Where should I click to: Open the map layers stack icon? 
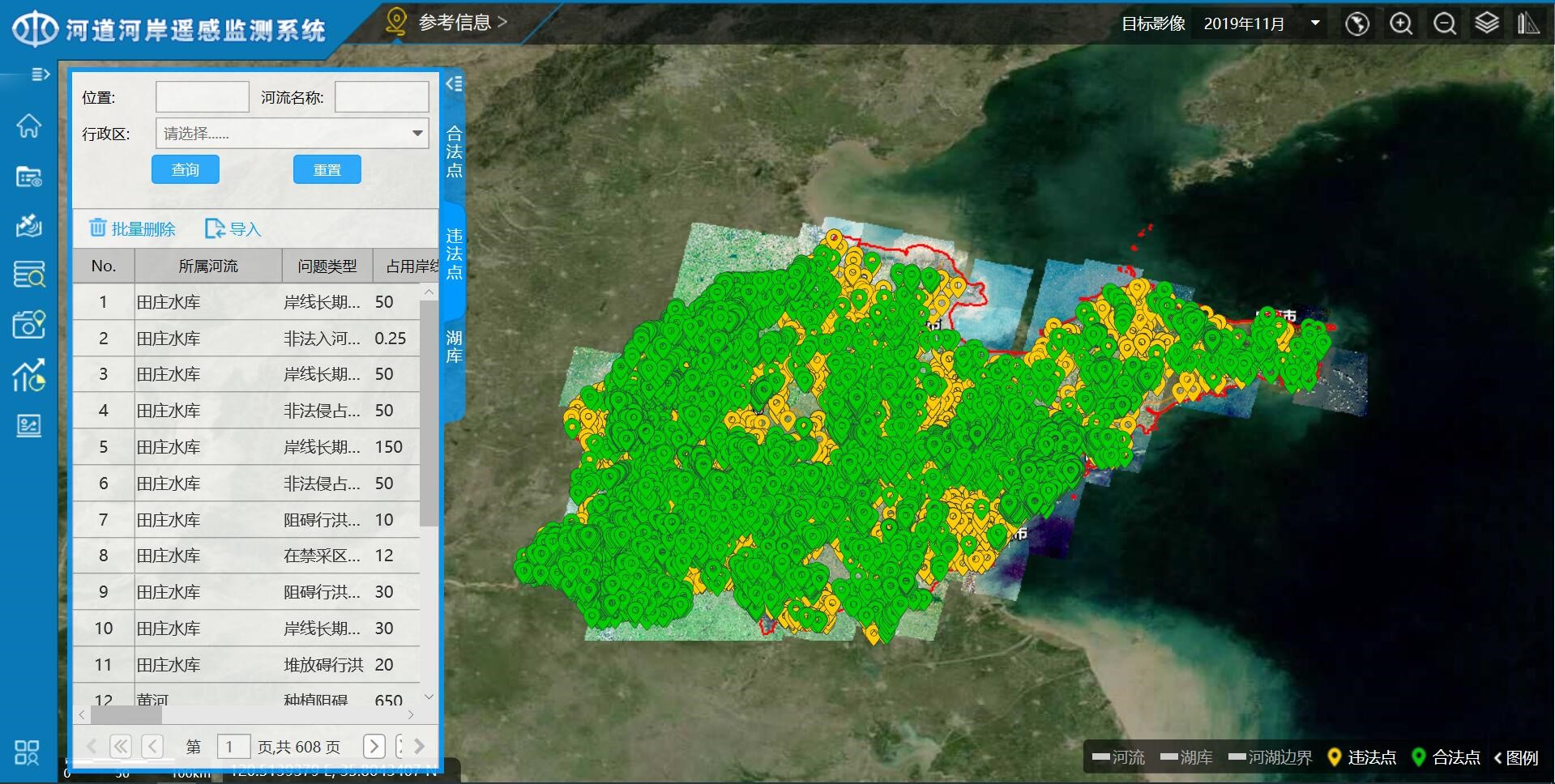pos(1486,23)
